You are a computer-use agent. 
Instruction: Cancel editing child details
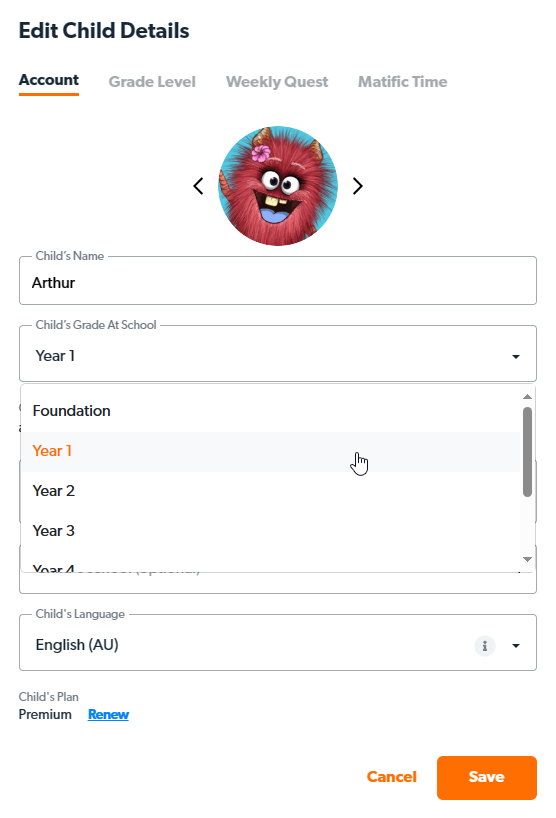(x=392, y=777)
